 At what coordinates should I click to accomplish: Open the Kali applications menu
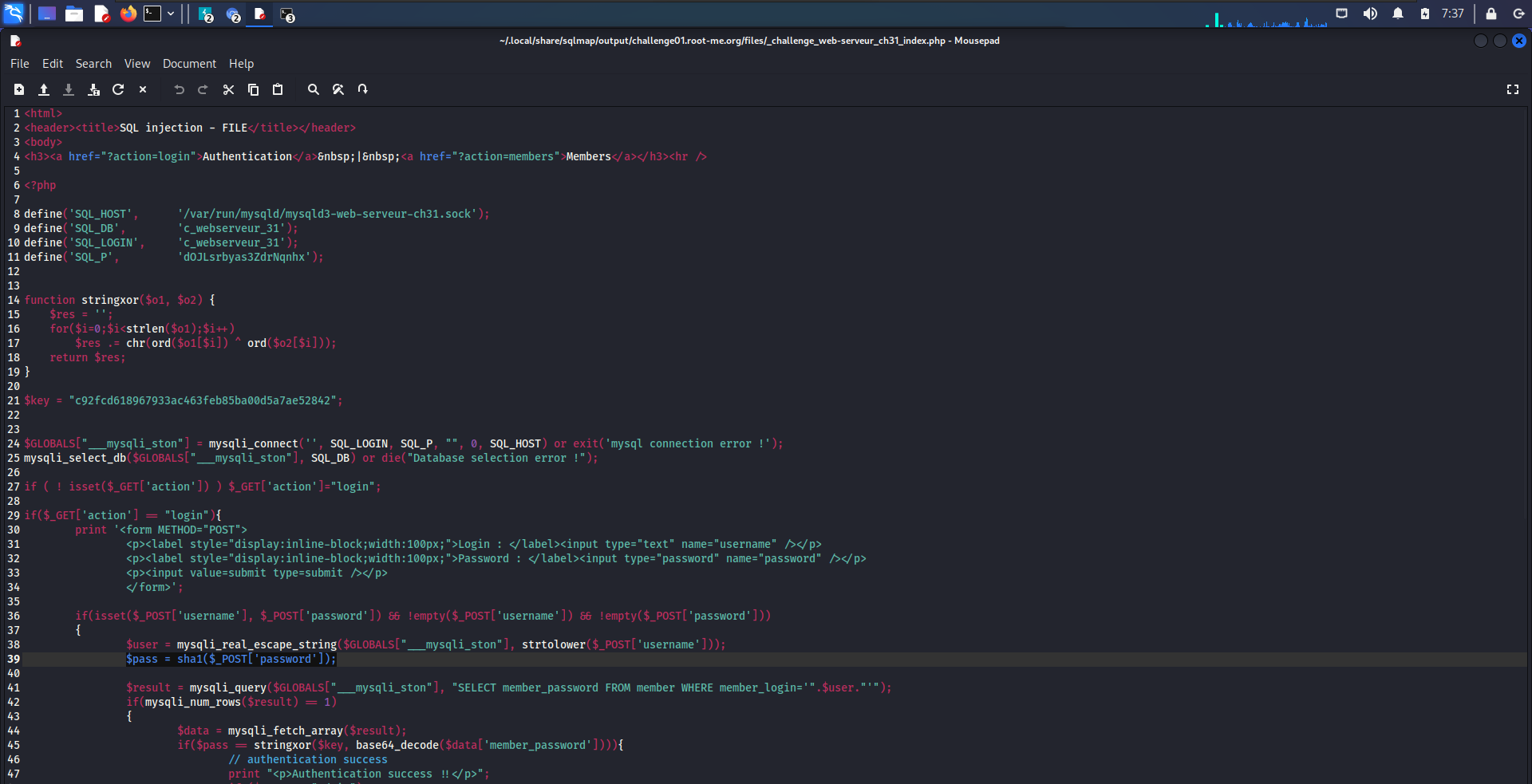(x=14, y=14)
